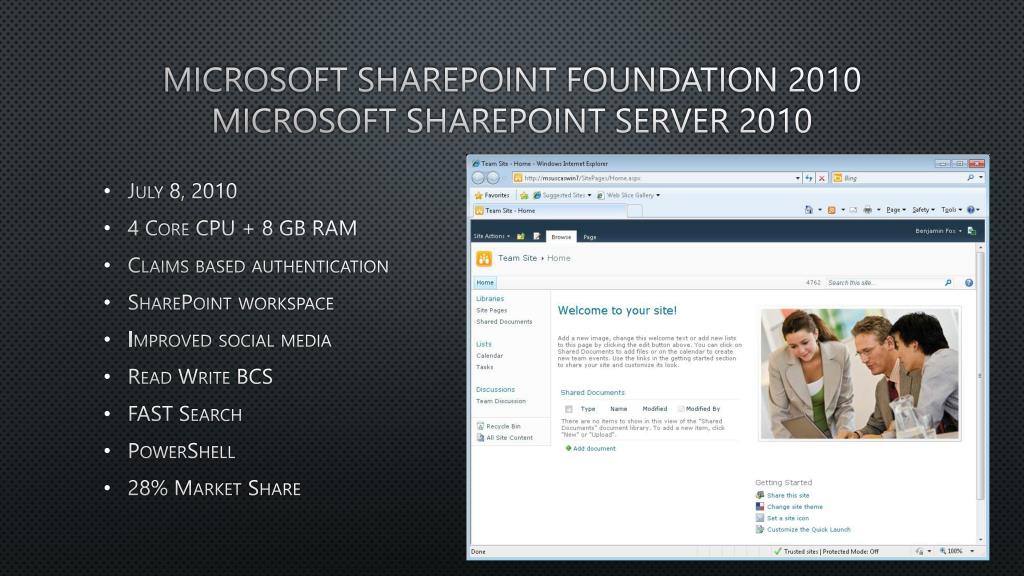This screenshot has width=1024, height=576.
Task: Click the Change site theme icon
Action: [760, 506]
